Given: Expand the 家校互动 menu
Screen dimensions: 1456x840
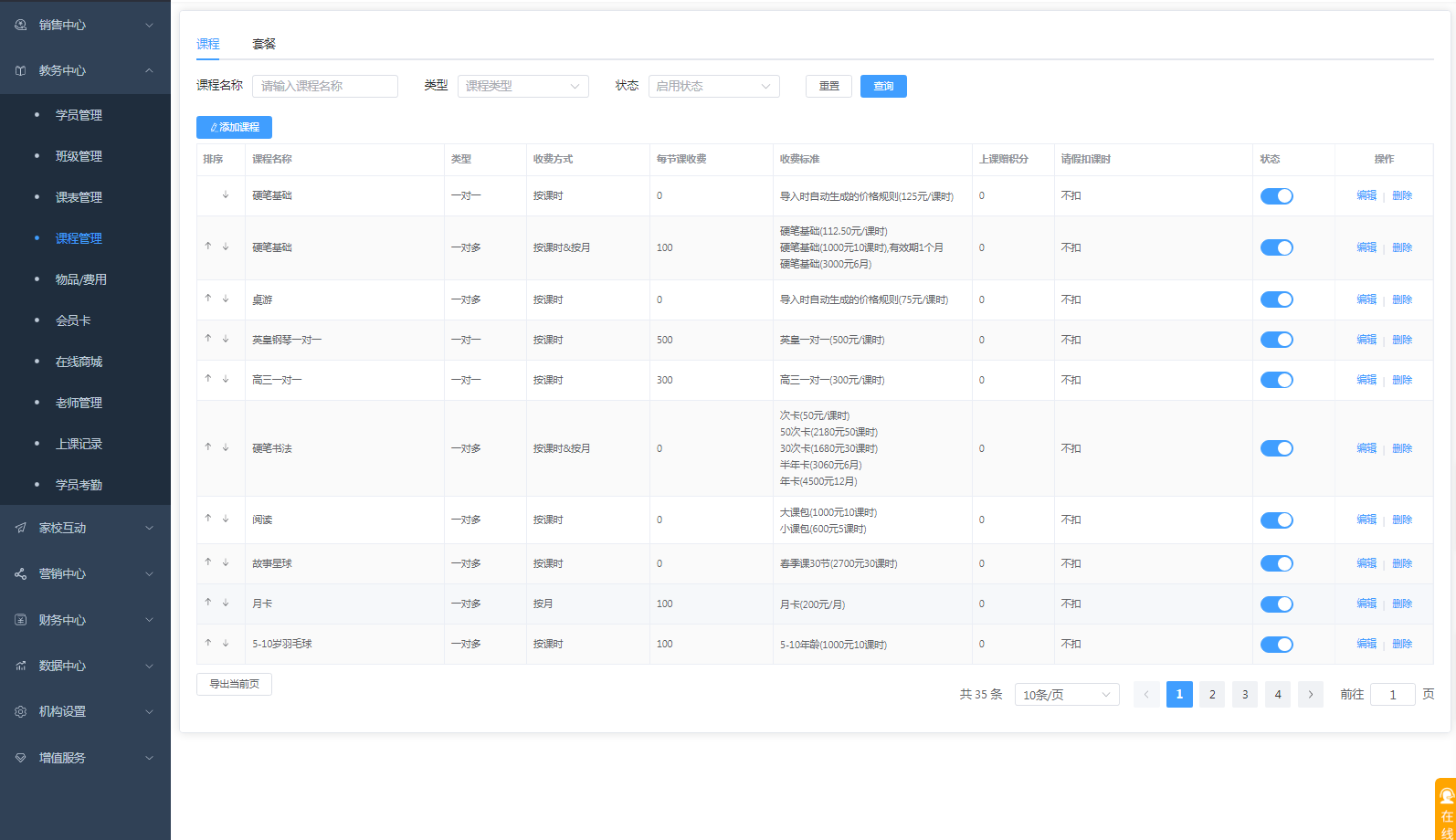Looking at the screenshot, I should coord(150,528).
